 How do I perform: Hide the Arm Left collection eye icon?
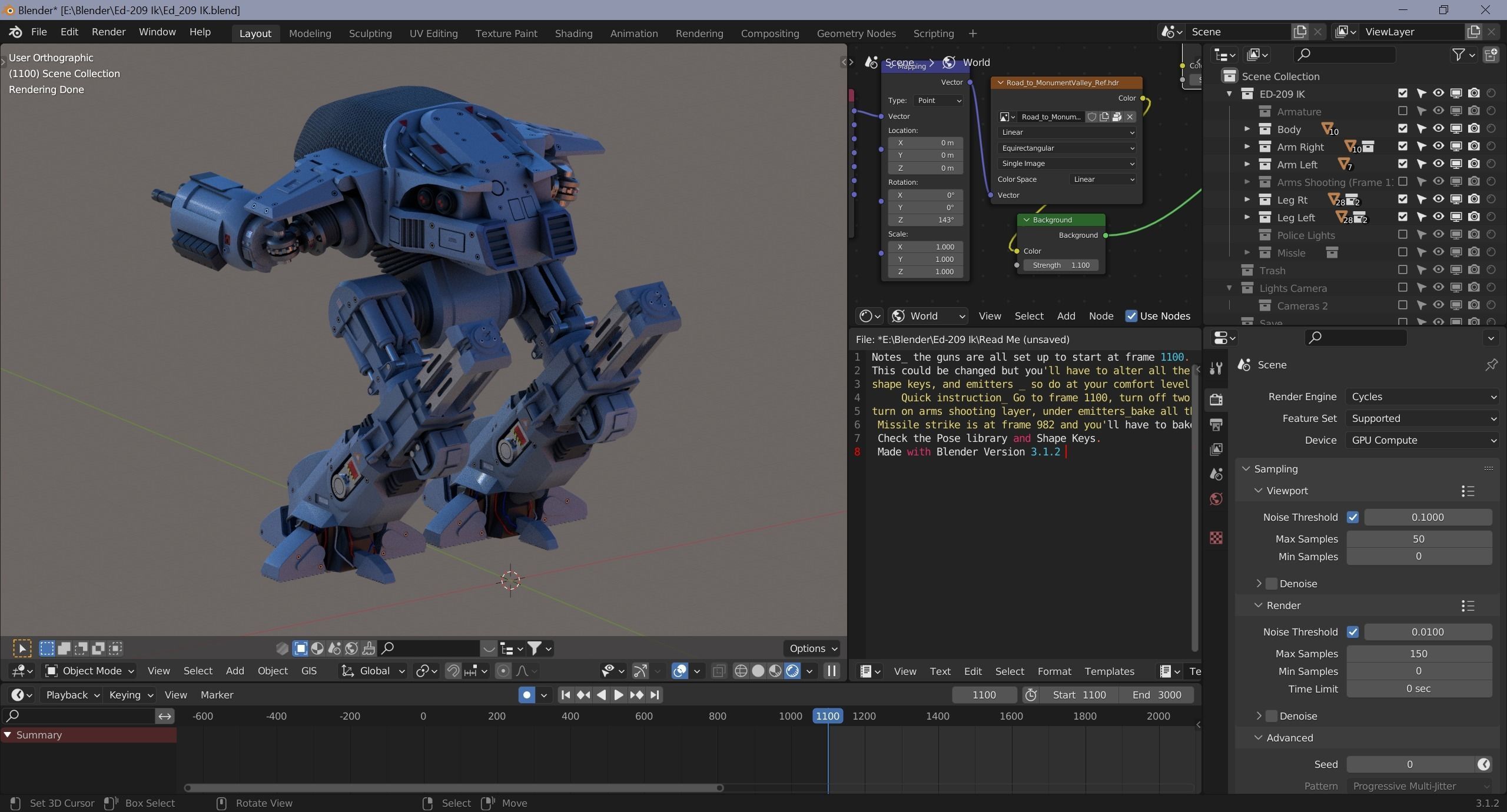tap(1438, 164)
